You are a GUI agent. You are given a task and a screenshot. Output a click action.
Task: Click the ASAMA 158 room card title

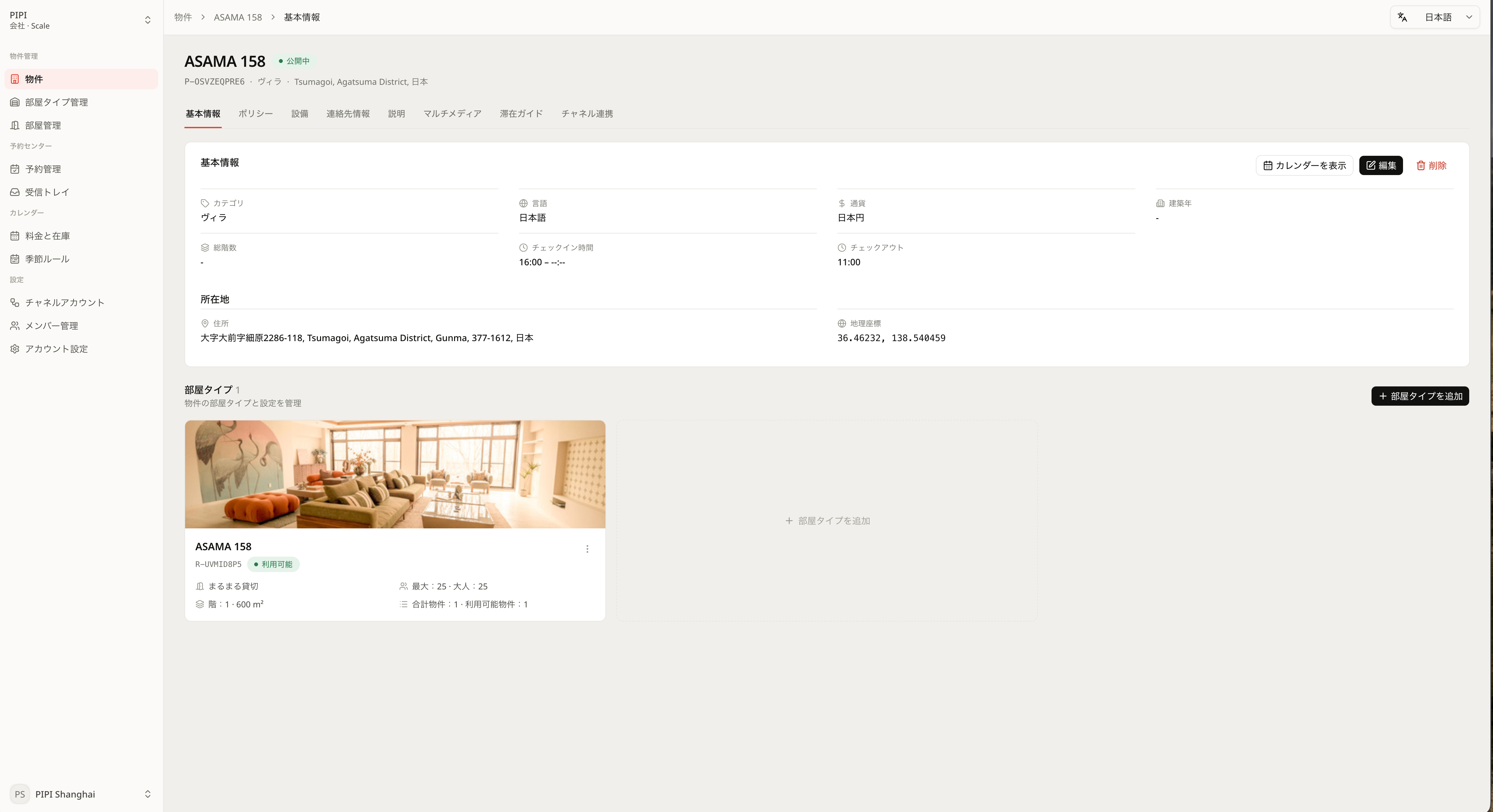[x=223, y=547]
